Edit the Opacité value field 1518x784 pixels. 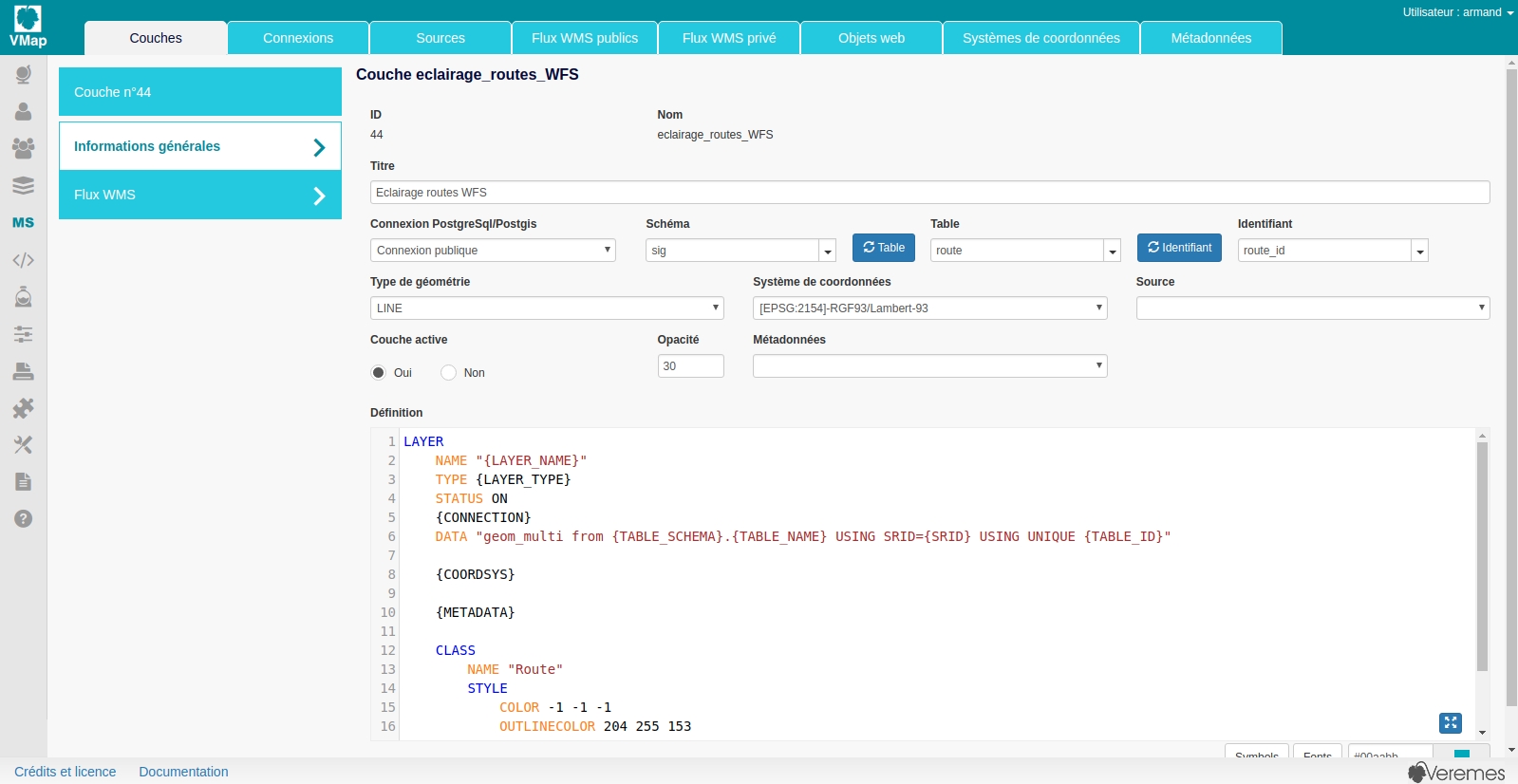point(691,366)
